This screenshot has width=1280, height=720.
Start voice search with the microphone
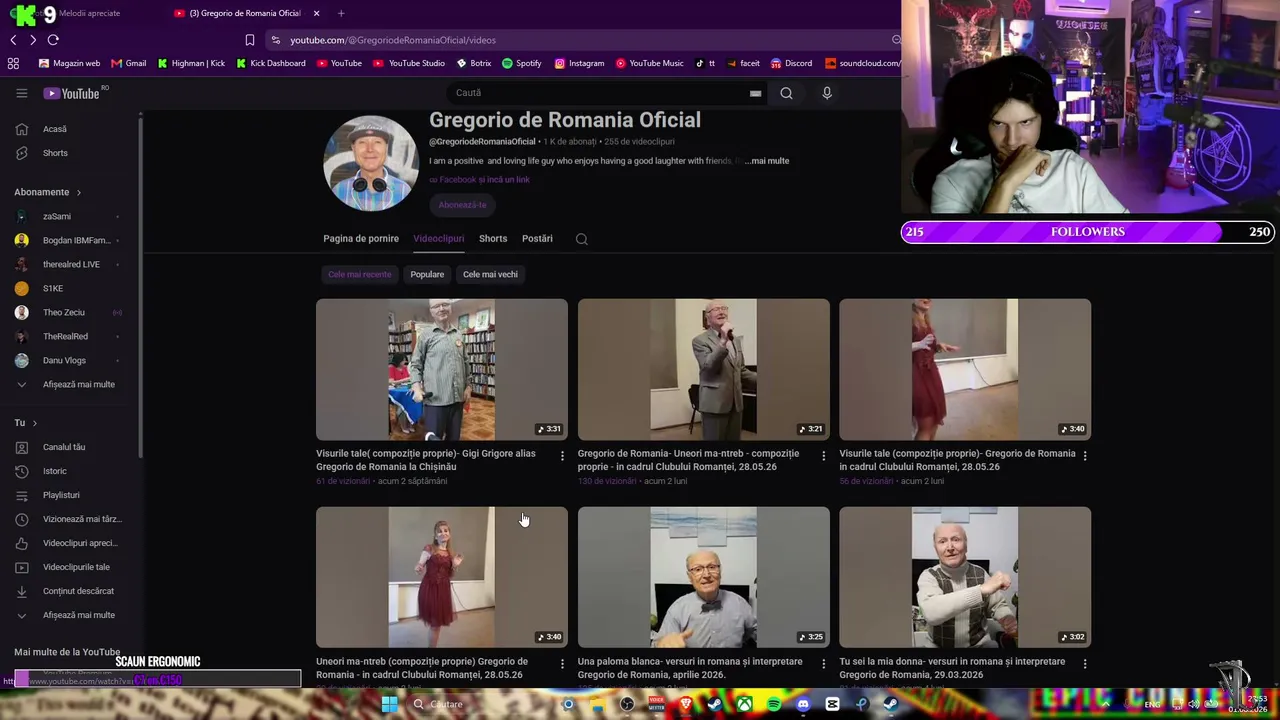pyautogui.click(x=826, y=93)
